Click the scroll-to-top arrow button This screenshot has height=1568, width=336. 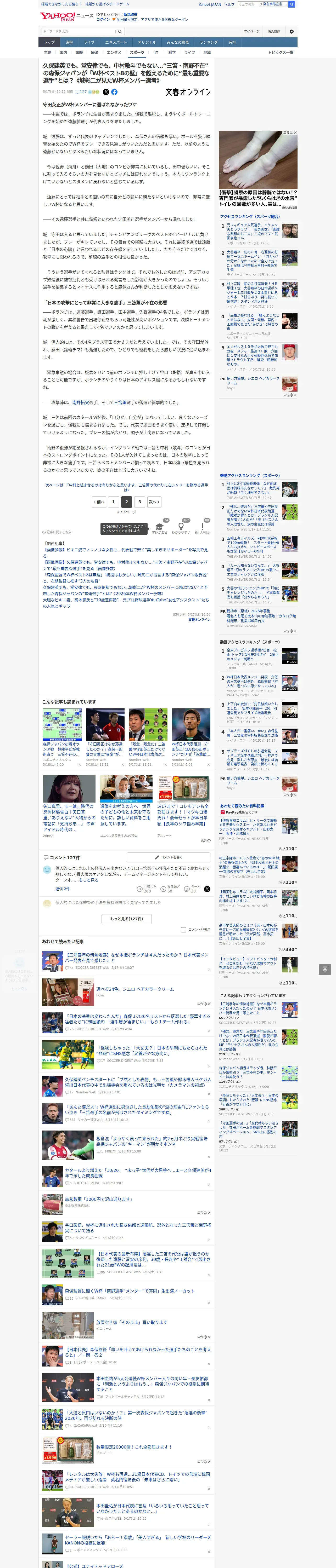pos(325,969)
